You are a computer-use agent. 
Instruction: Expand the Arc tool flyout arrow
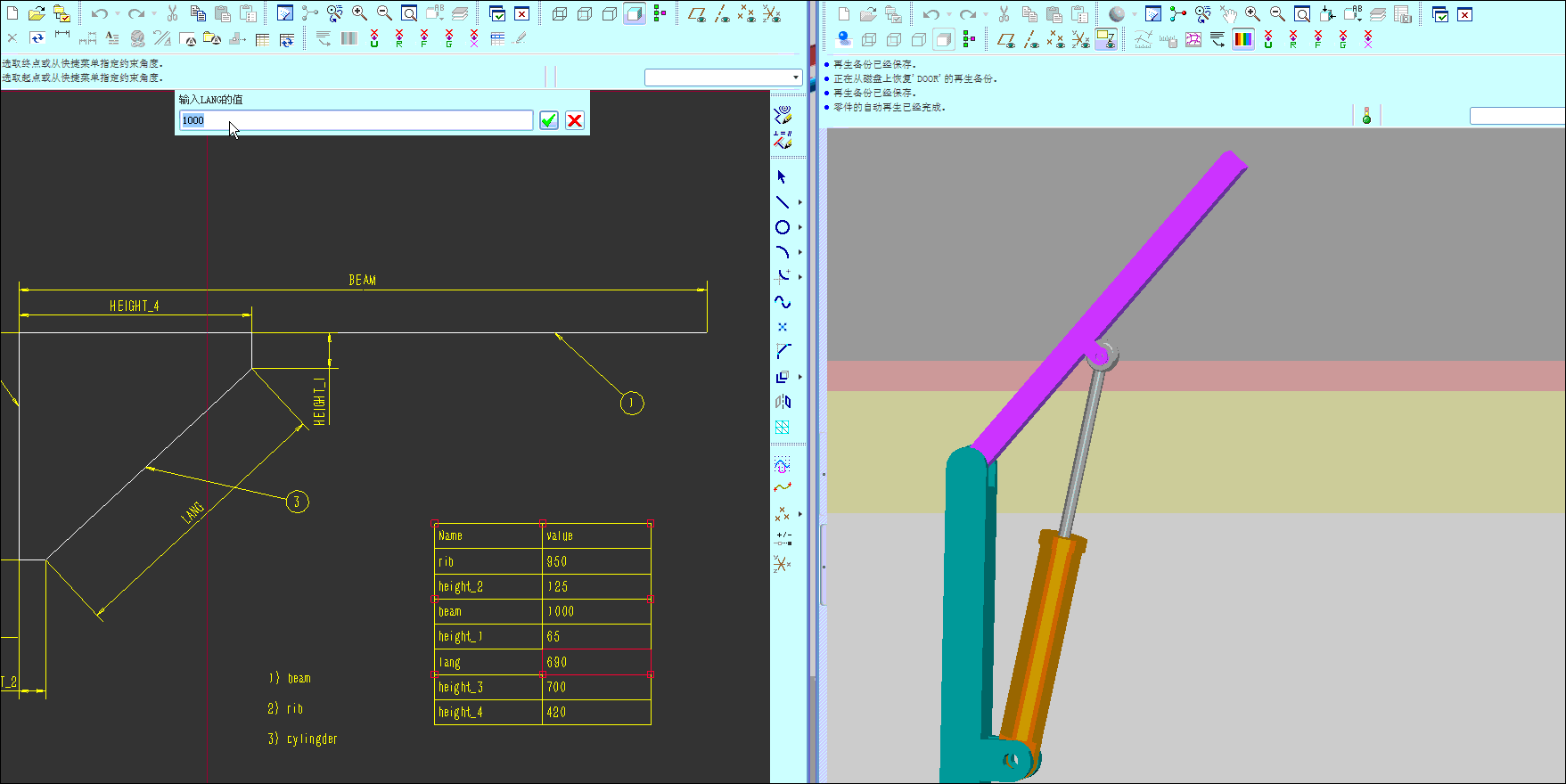(x=800, y=252)
